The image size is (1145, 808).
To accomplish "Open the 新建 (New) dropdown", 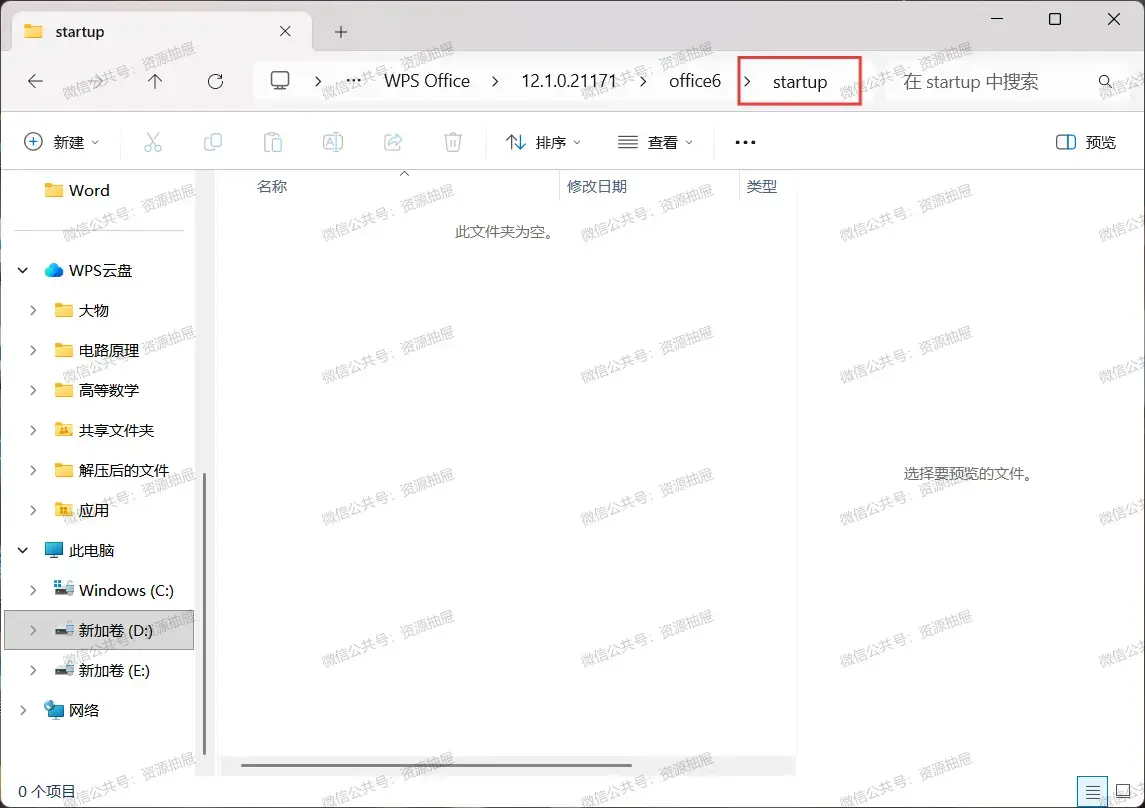I will point(62,142).
